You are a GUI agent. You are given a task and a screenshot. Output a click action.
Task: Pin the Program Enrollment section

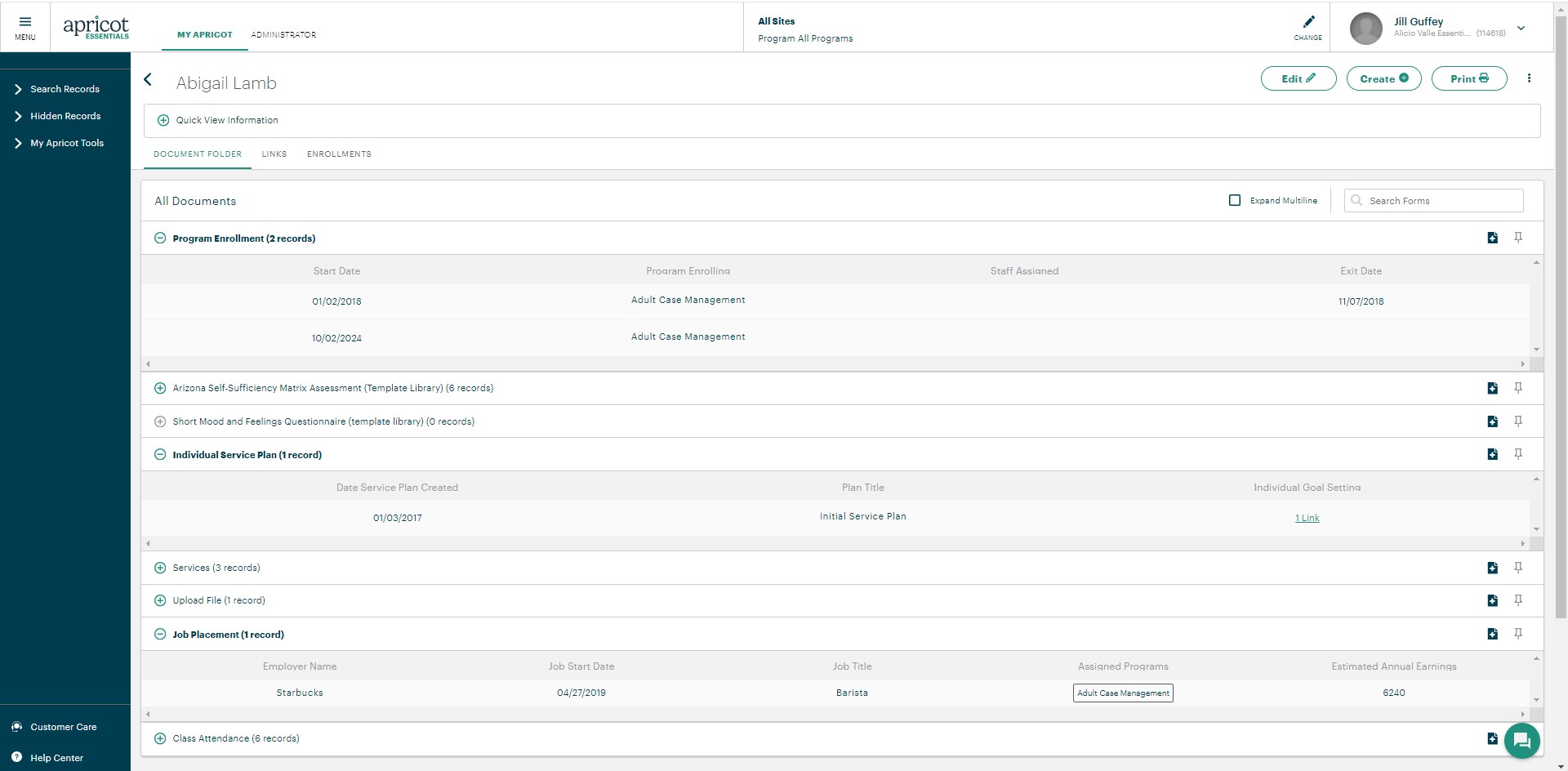tap(1518, 238)
